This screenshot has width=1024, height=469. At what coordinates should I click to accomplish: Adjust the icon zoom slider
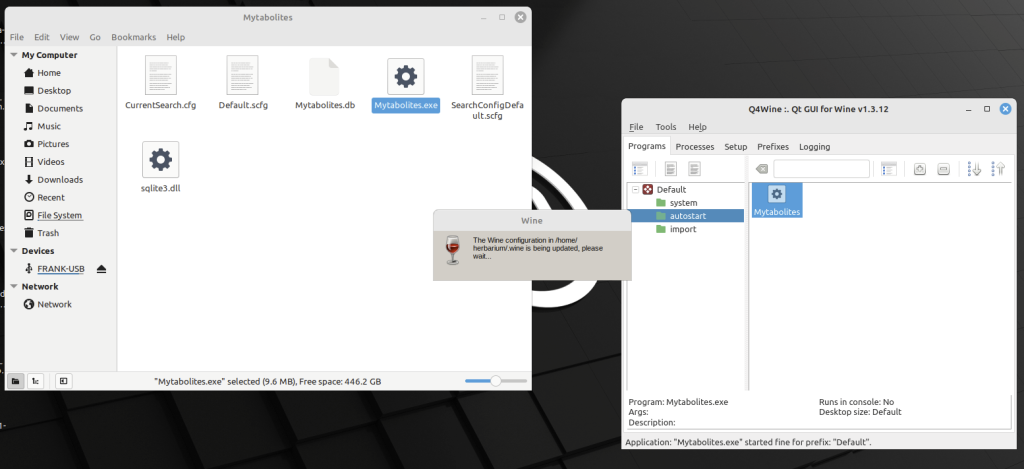click(x=494, y=381)
